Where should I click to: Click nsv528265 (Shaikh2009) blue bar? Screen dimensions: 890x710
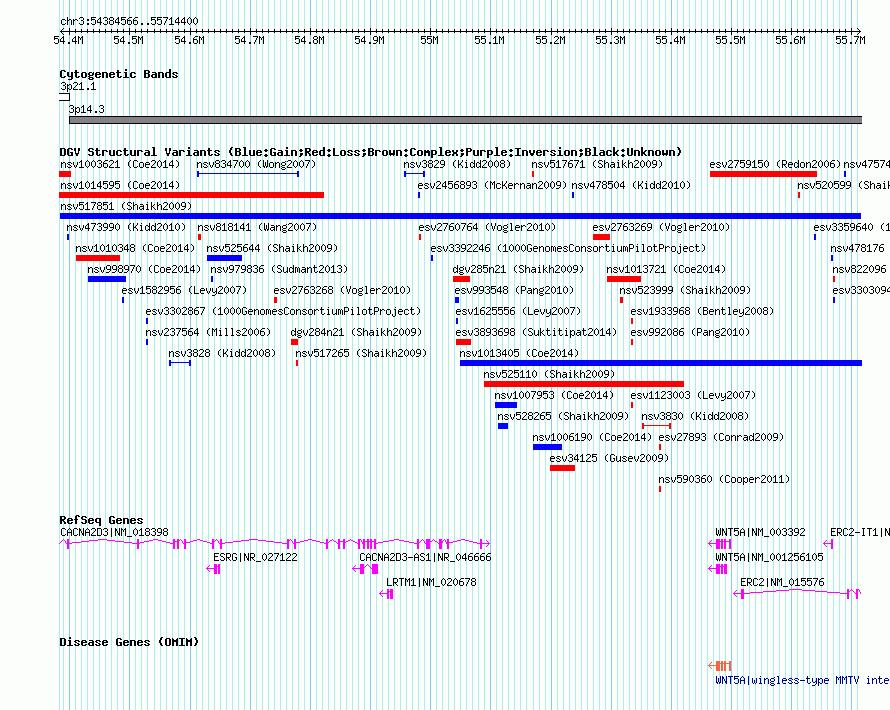(x=503, y=426)
